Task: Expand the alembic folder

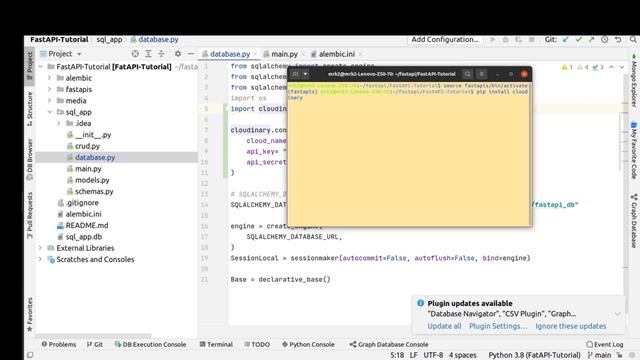Action: point(50,78)
